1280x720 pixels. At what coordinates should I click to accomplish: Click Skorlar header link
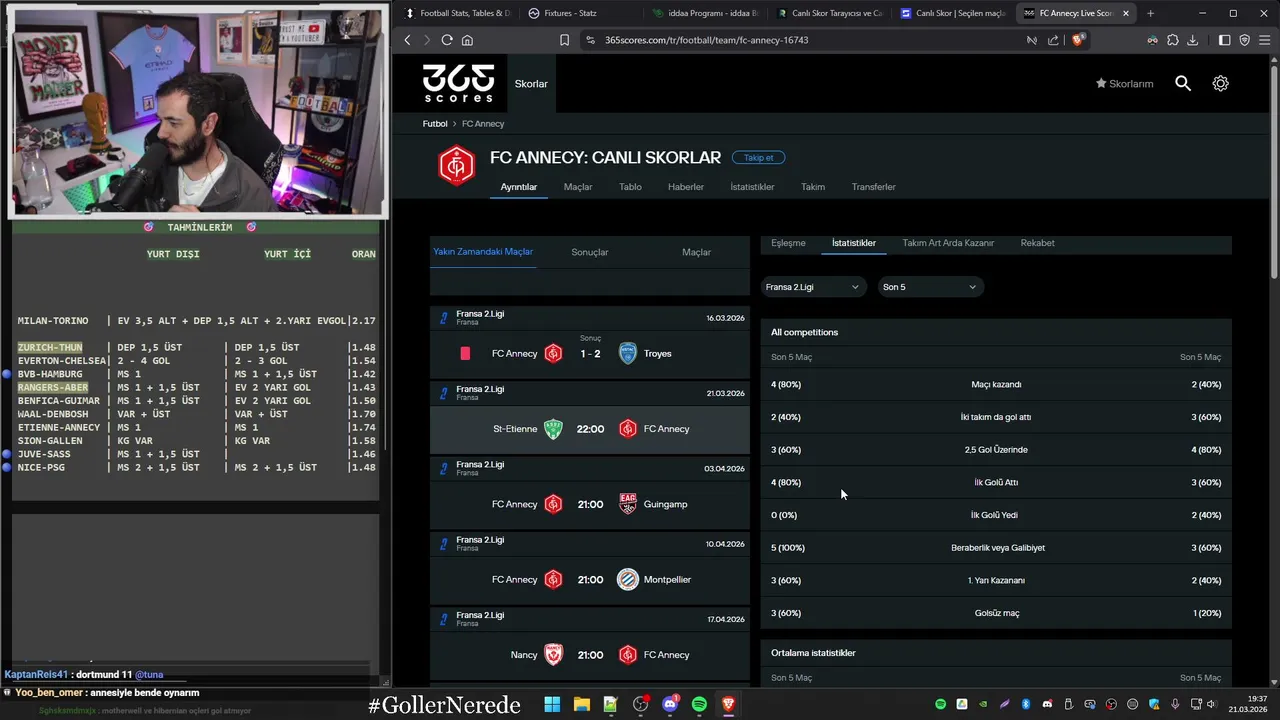531,84
